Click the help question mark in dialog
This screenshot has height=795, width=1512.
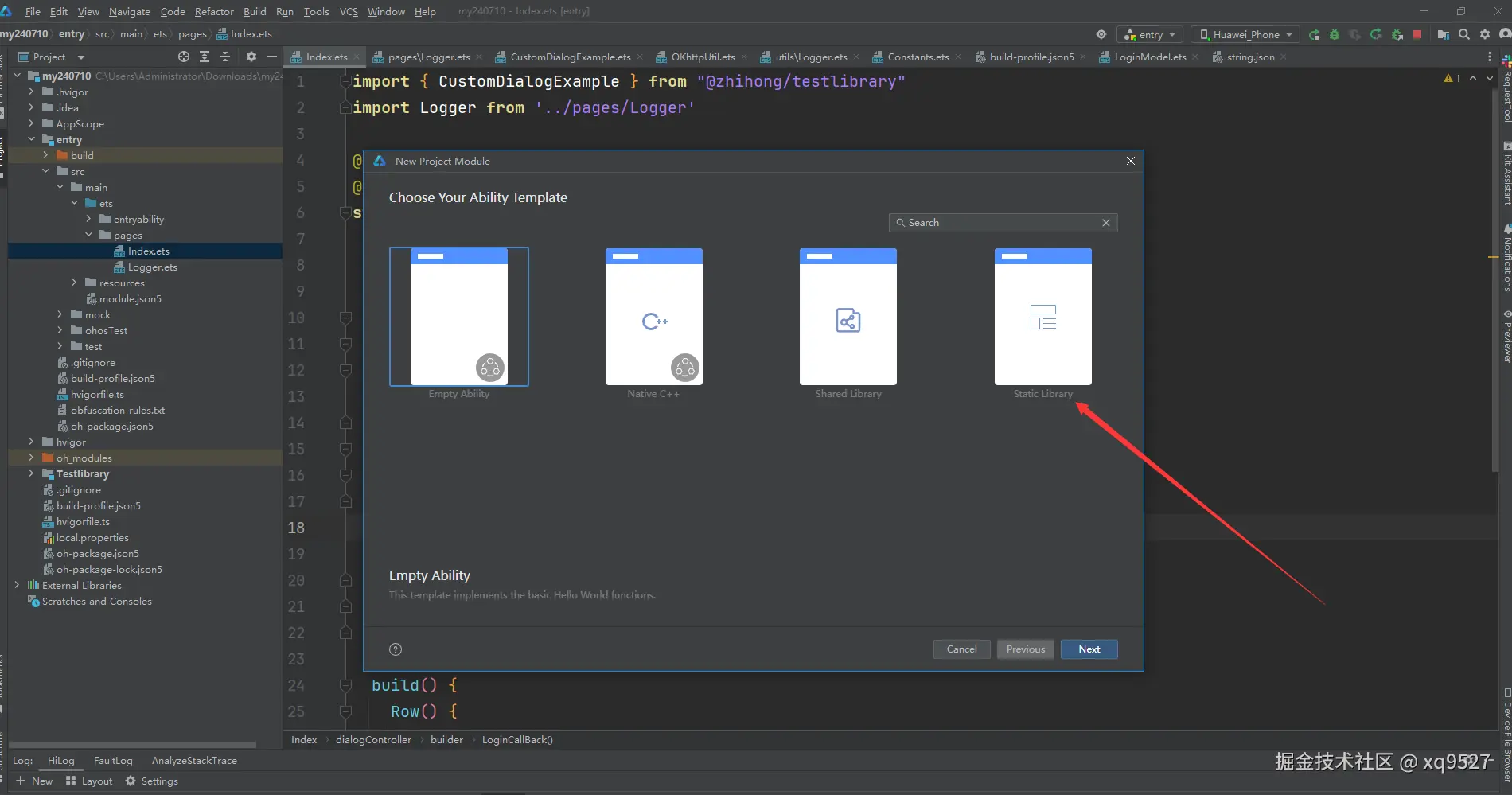396,649
